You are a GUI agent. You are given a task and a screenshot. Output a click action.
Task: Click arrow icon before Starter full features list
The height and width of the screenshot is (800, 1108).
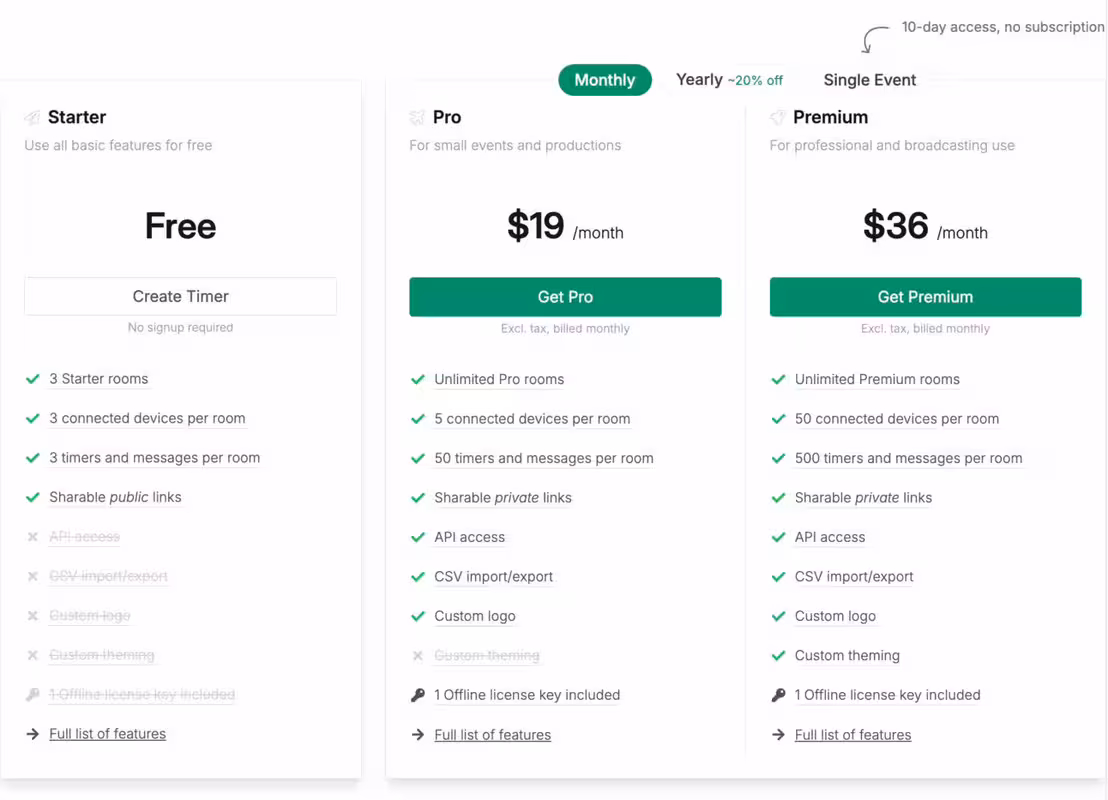pyautogui.click(x=33, y=734)
